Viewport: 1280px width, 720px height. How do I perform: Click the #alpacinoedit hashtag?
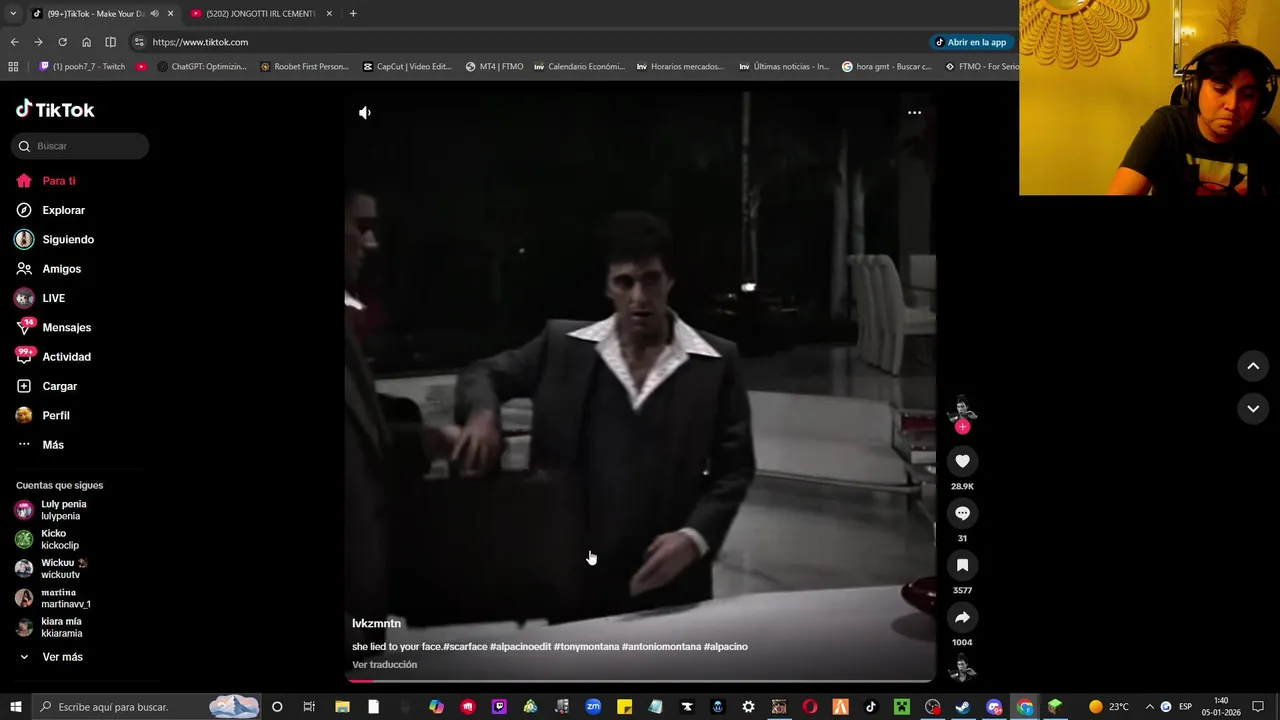[x=520, y=647]
